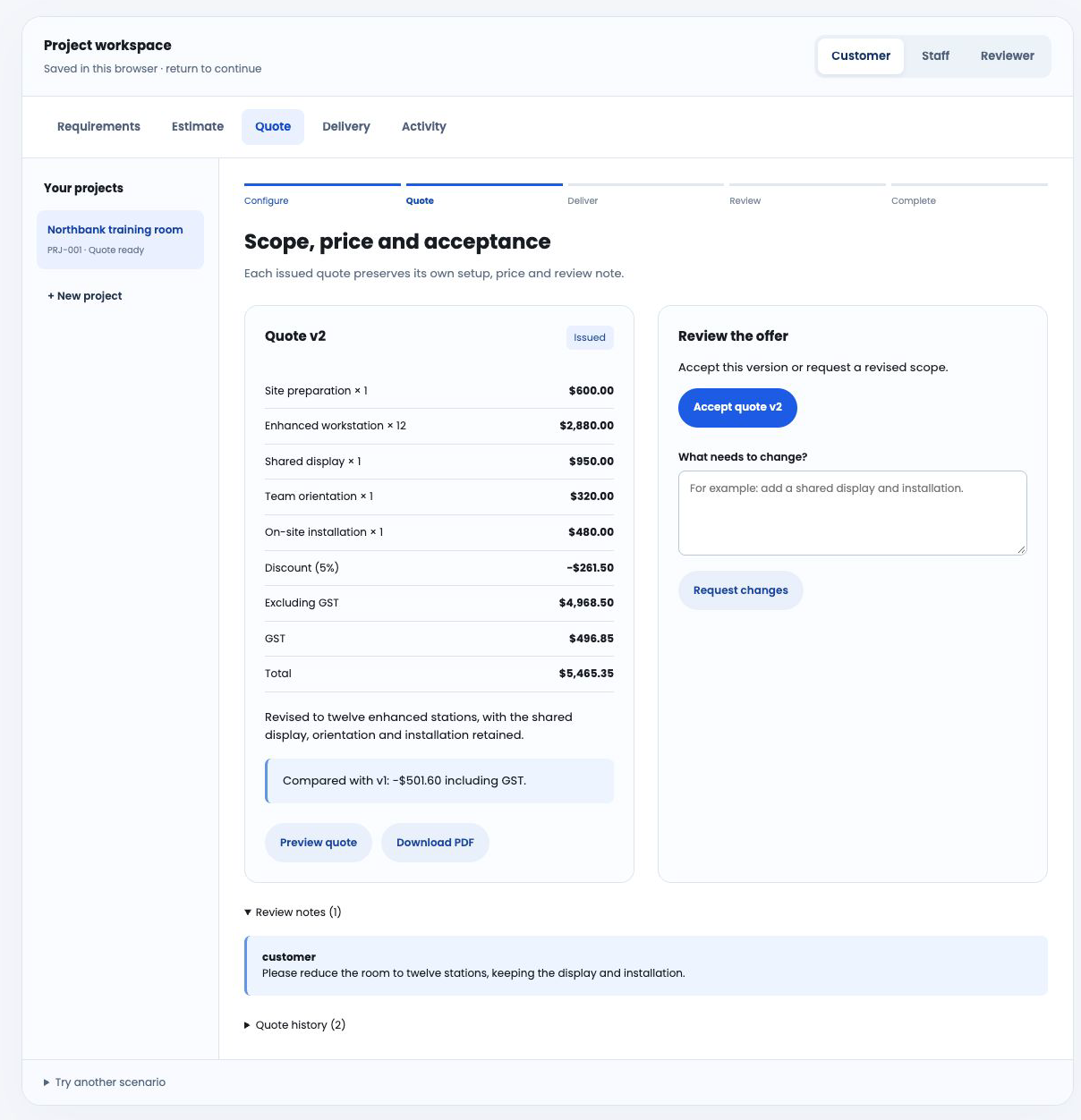This screenshot has height=1120, width=1081.
Task: Click the 'Enhanced workstation × 12' line item
Action: coord(439,426)
